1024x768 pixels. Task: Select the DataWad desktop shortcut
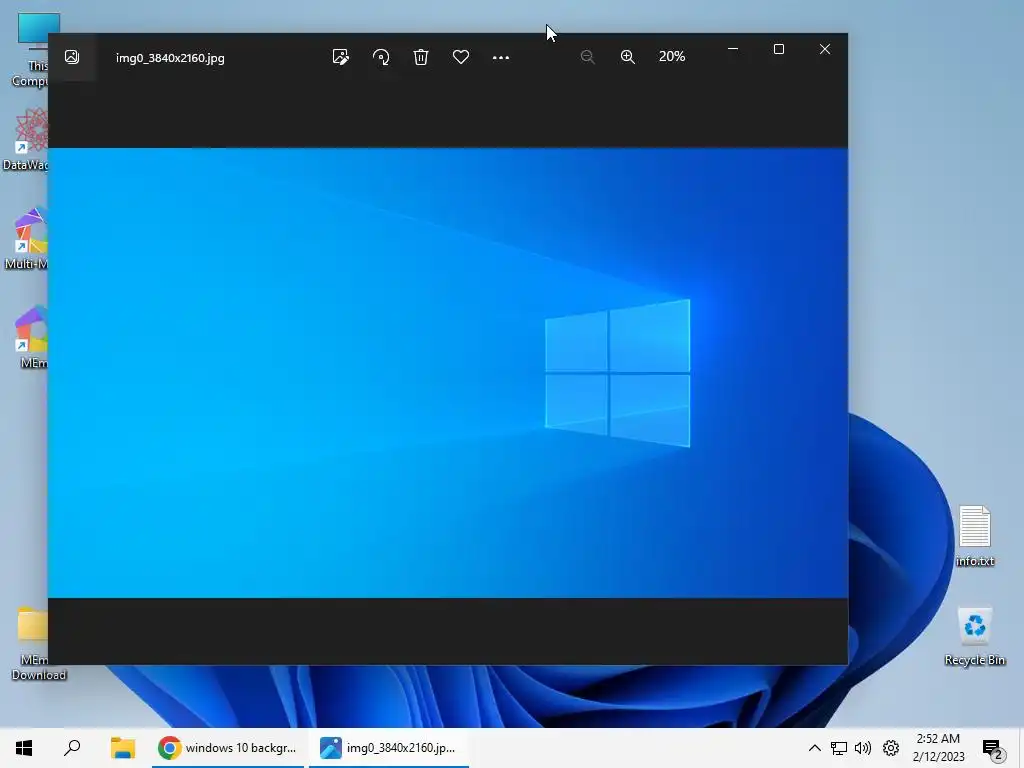coord(26,140)
